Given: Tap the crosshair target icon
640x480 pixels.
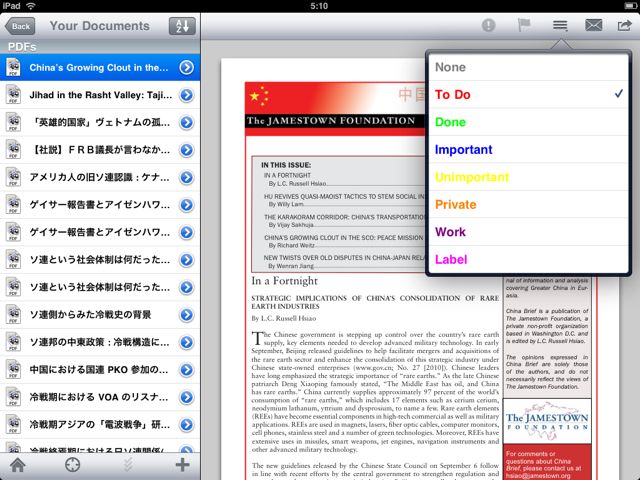Looking at the screenshot, I should [x=72, y=464].
